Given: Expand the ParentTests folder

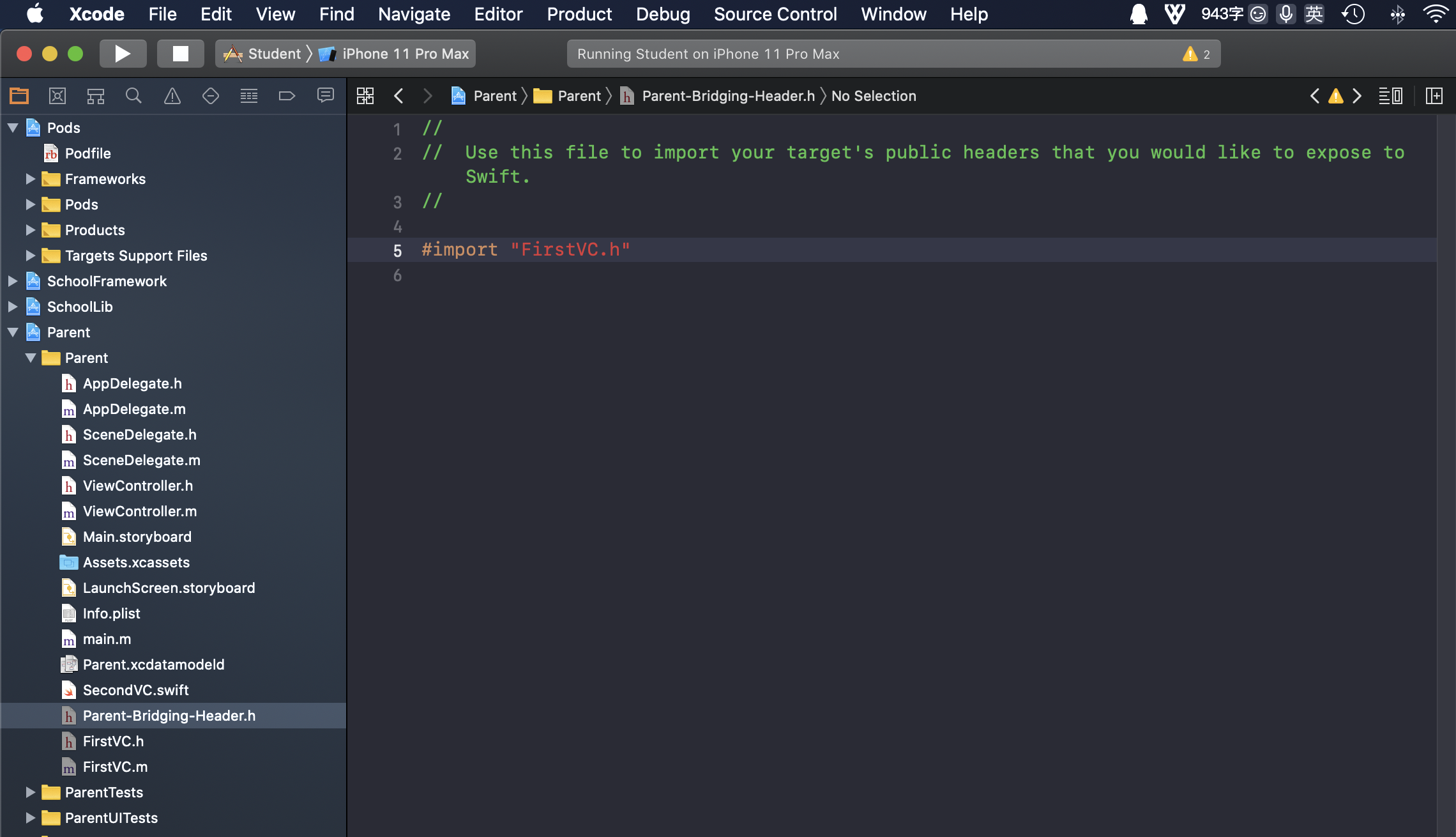Looking at the screenshot, I should tap(30, 792).
